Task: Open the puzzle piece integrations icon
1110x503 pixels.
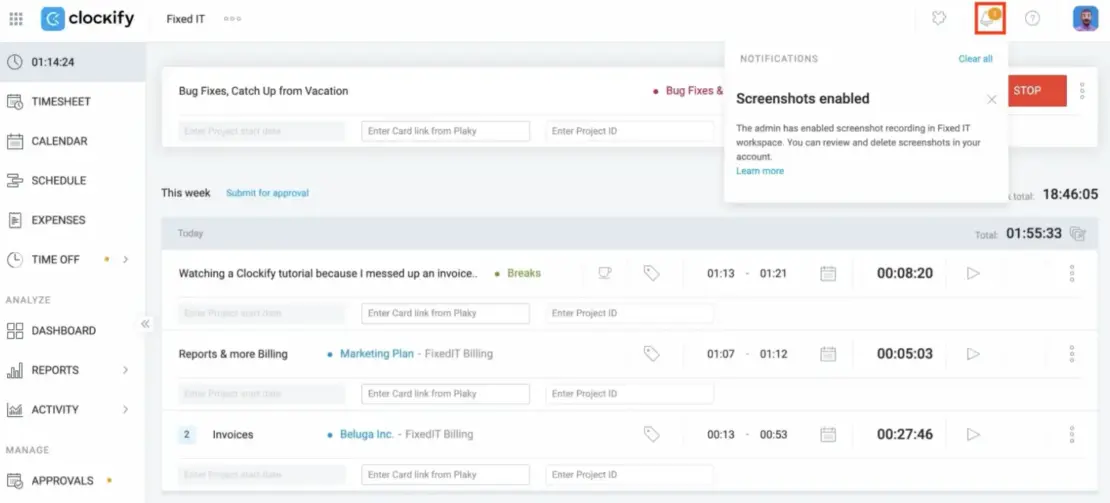Action: [939, 19]
